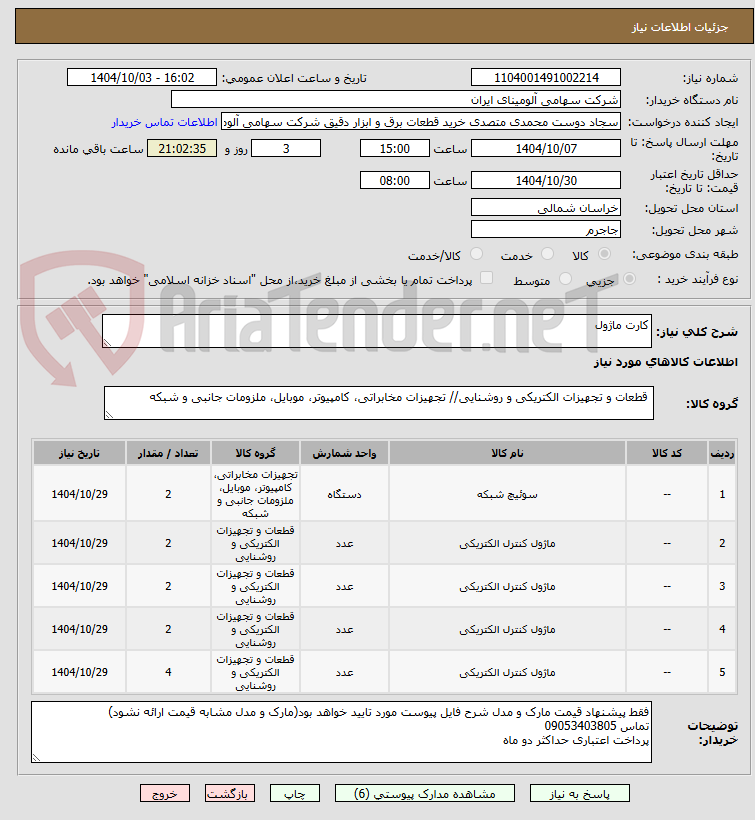The height and width of the screenshot is (820, 755).
Task: Select the 'متوسط' purchase type radio
Action: pos(565,279)
